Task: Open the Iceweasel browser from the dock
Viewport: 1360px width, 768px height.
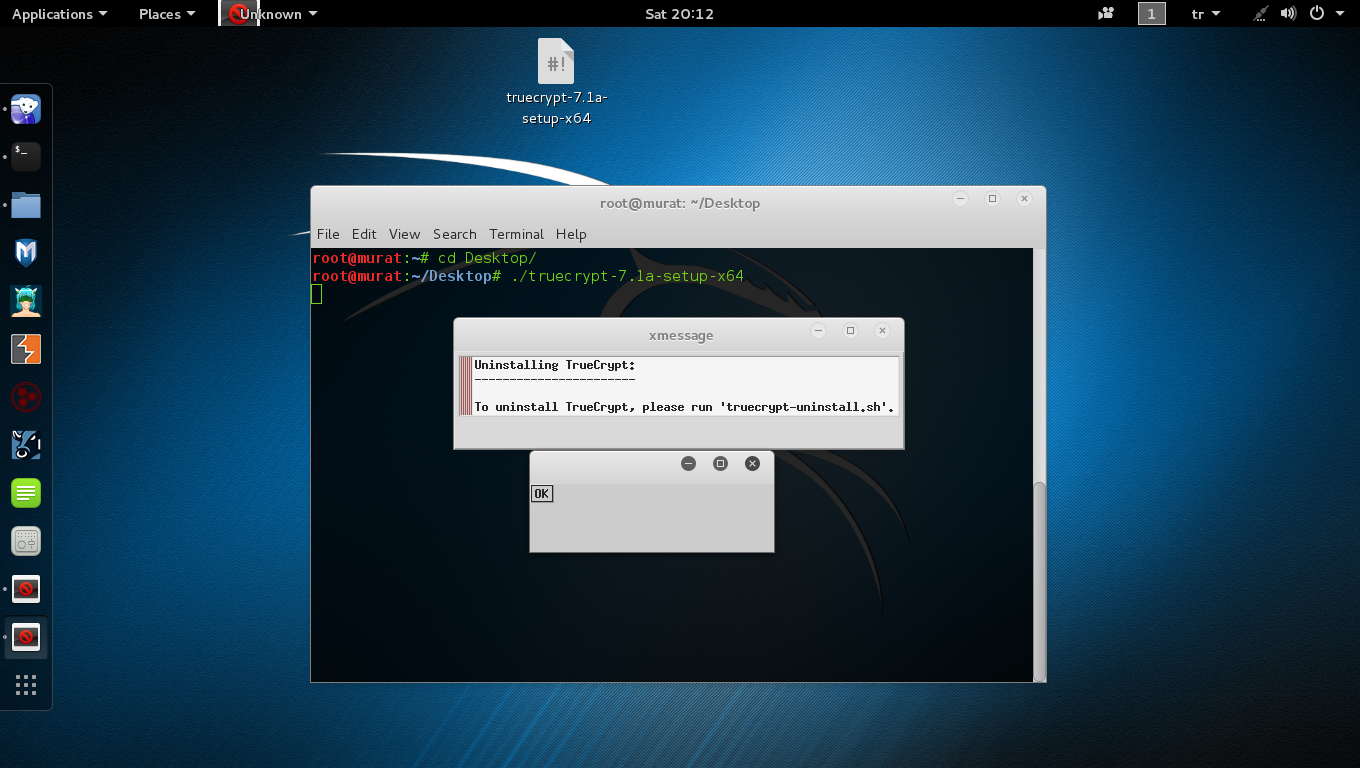Action: 26,108
